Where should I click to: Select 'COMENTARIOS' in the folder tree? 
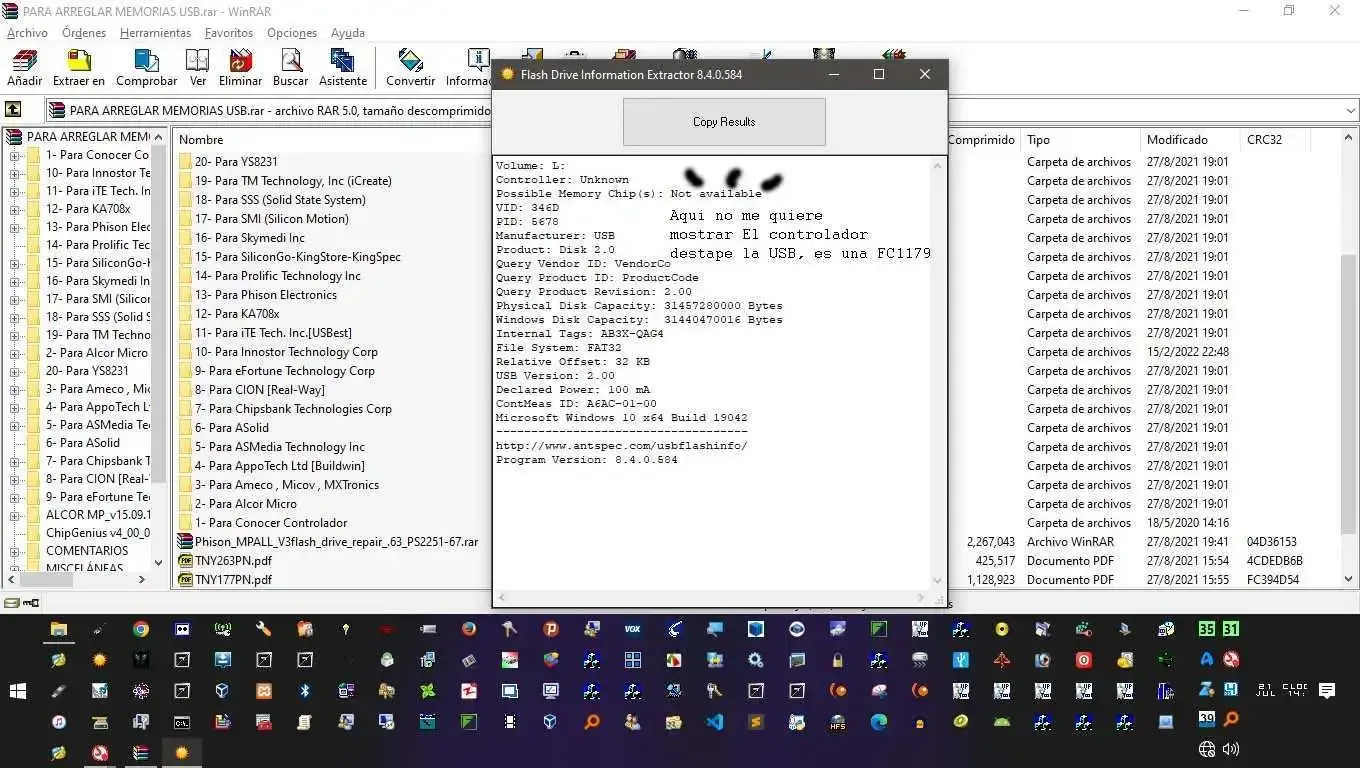[87, 551]
